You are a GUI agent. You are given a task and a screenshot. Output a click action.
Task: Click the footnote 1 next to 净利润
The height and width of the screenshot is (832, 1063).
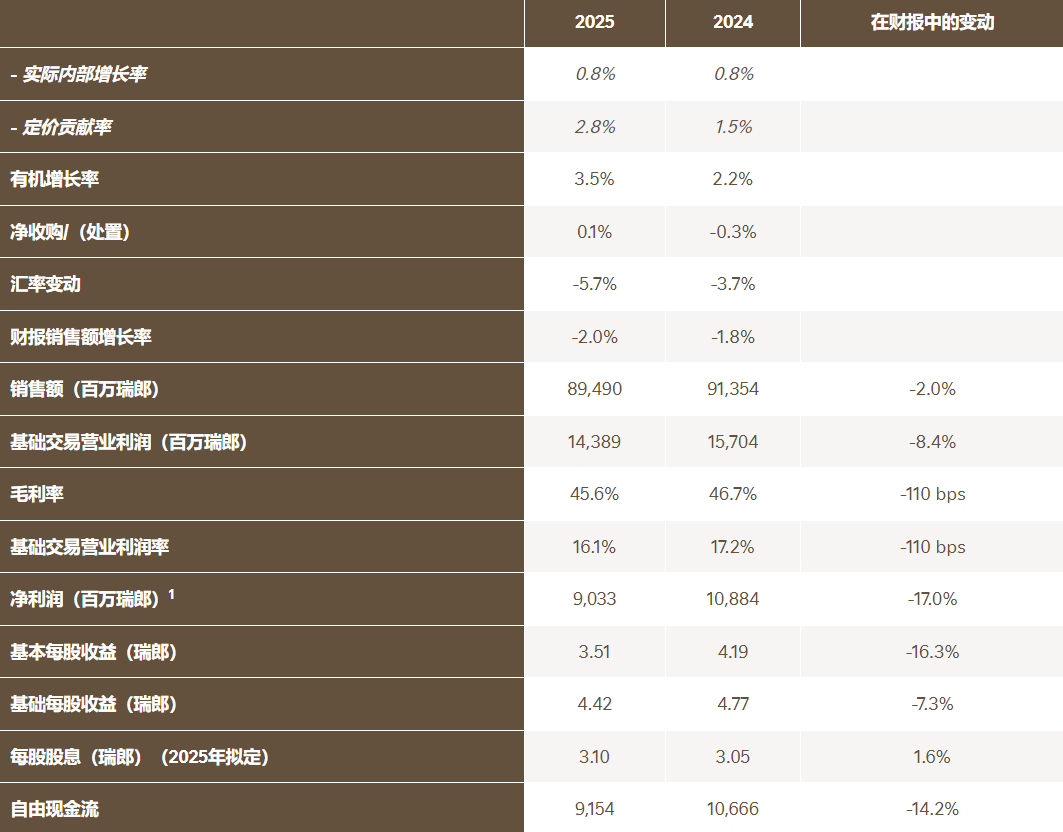point(171,595)
